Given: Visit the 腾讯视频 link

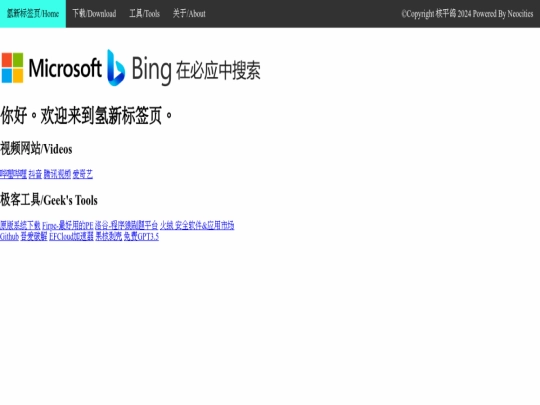Looking at the screenshot, I should point(57,174).
